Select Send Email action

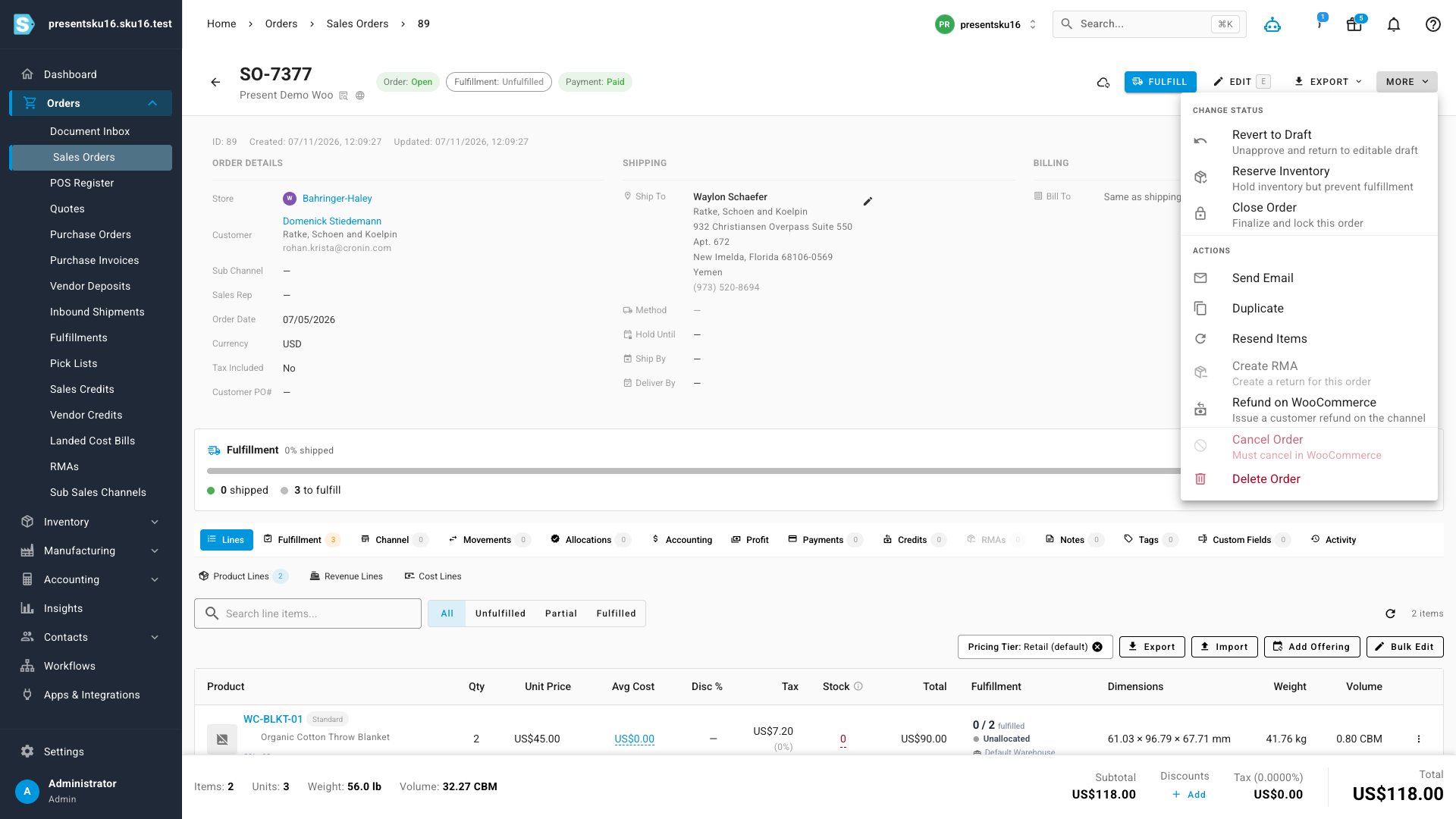[1309, 278]
